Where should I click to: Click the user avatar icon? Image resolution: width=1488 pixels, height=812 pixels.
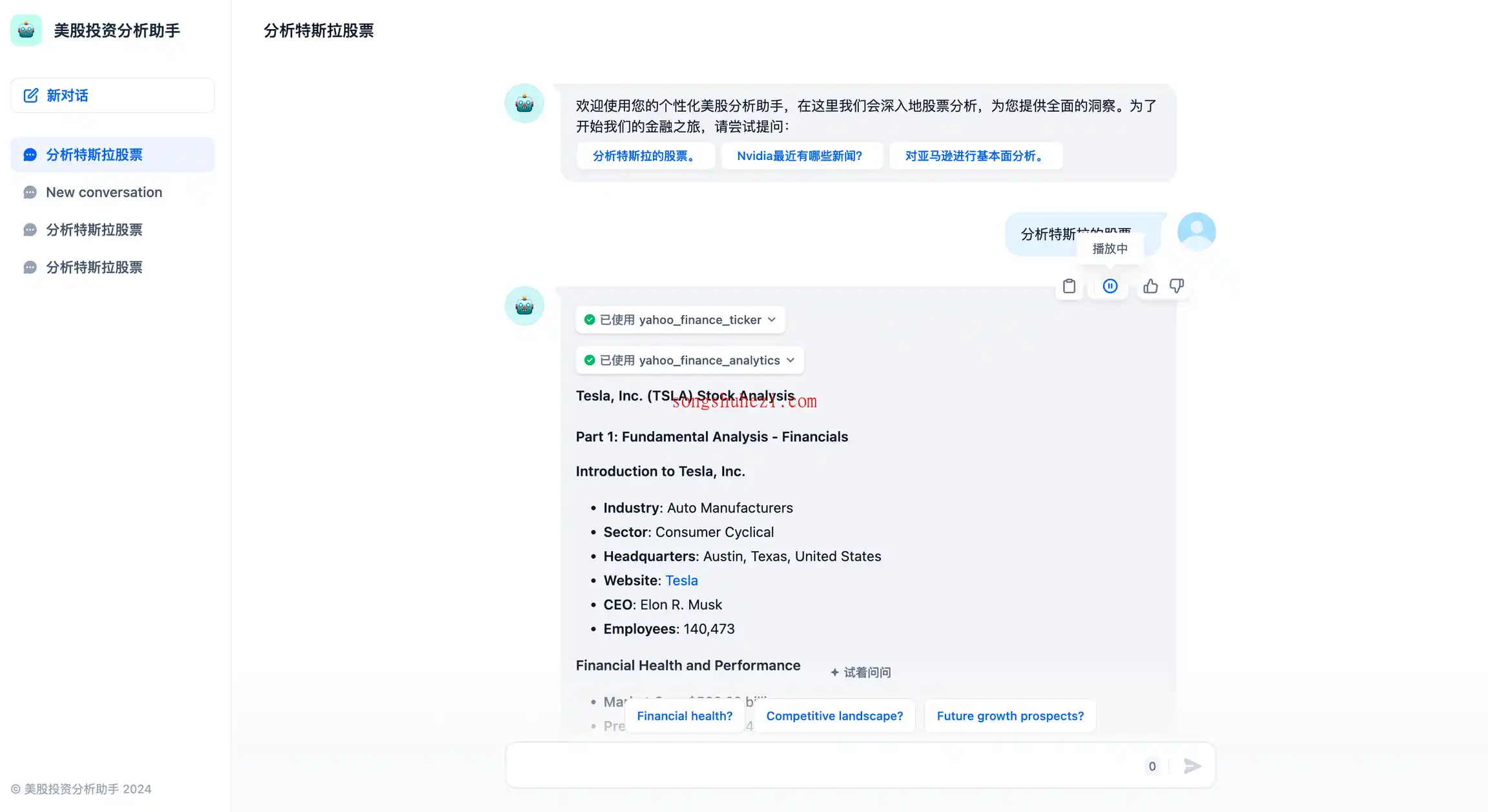click(1196, 231)
